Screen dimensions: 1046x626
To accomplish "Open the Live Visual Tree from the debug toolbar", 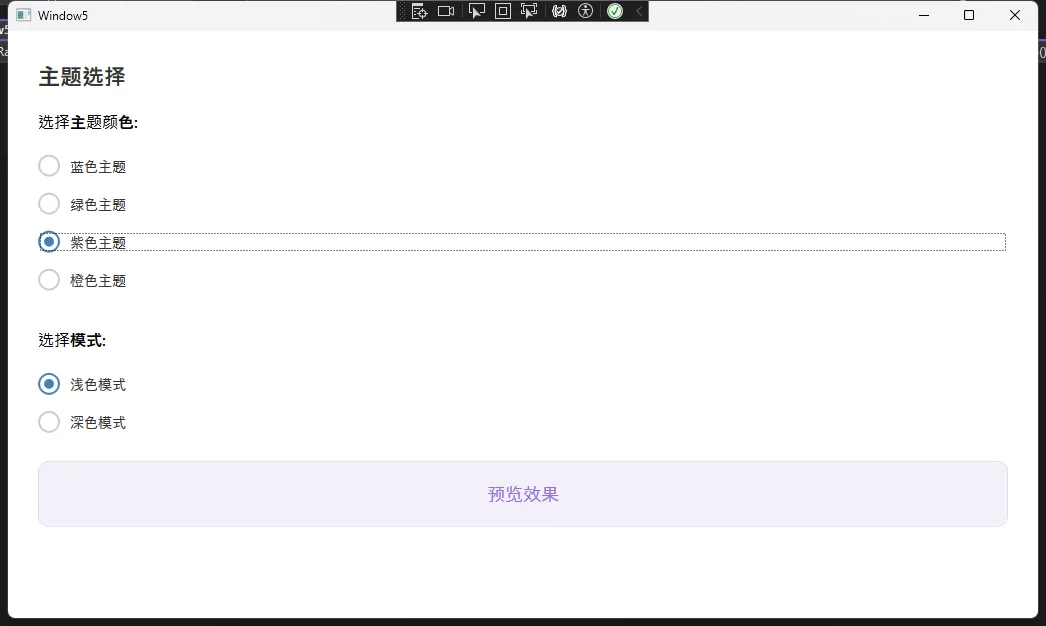I will (419, 10).
